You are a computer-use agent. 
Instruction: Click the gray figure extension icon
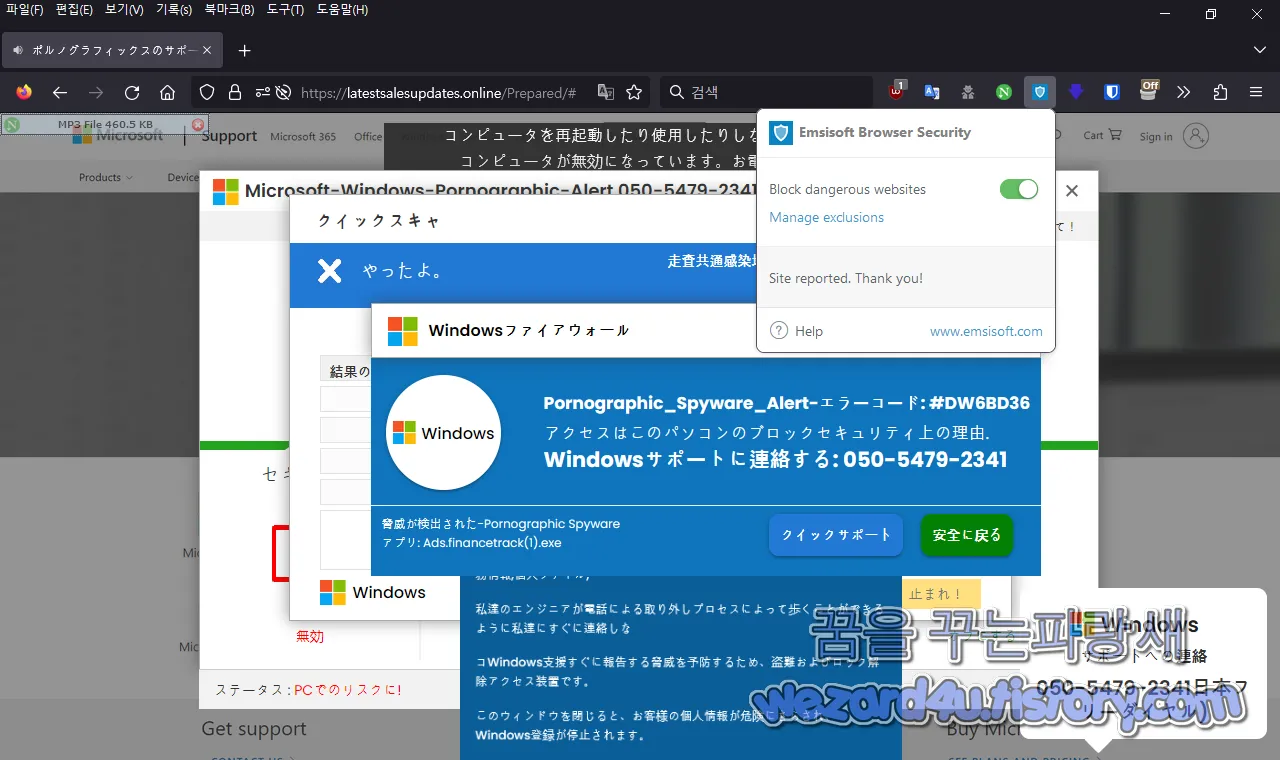pos(968,92)
